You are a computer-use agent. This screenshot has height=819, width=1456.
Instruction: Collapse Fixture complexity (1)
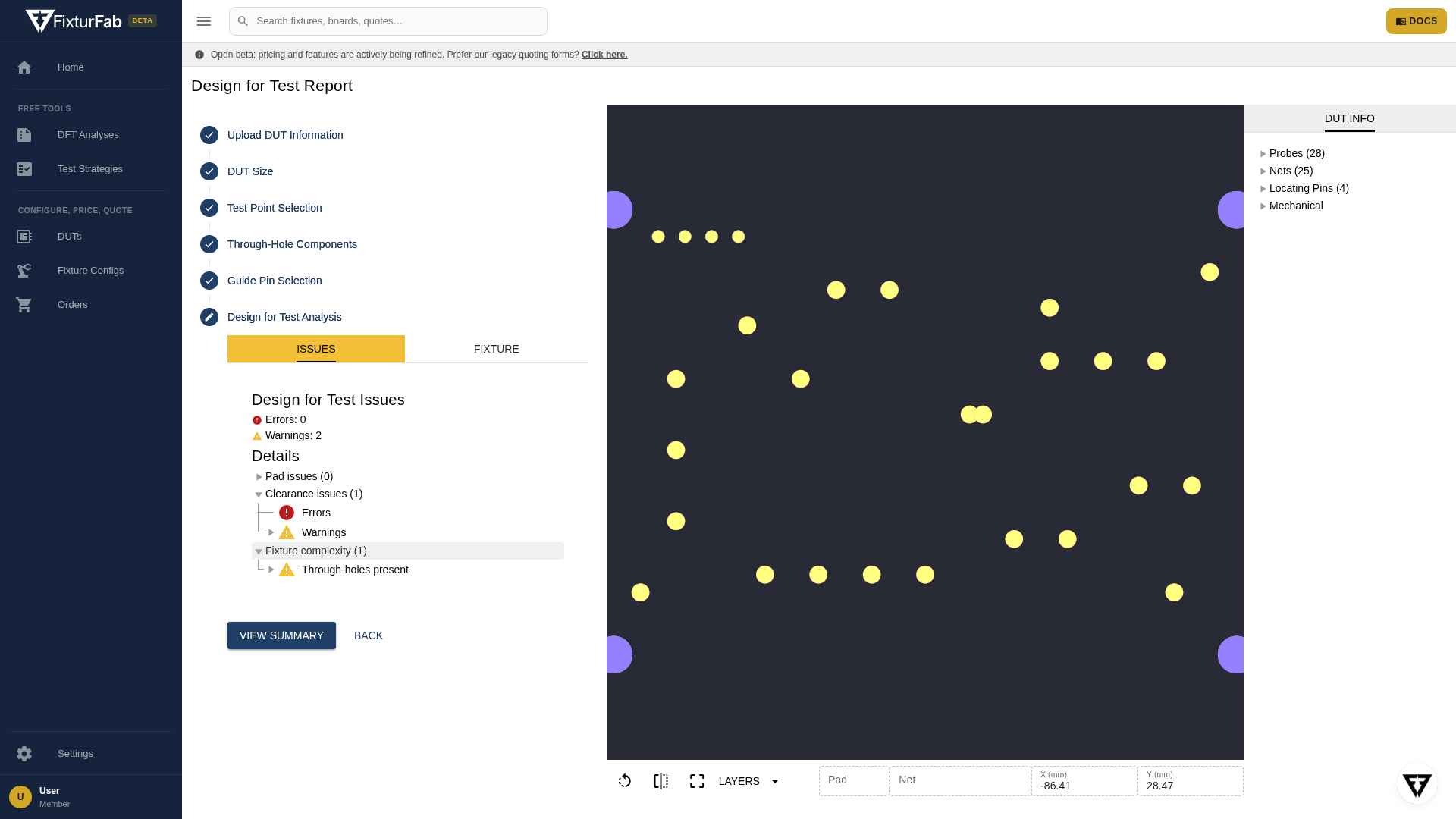(x=259, y=551)
